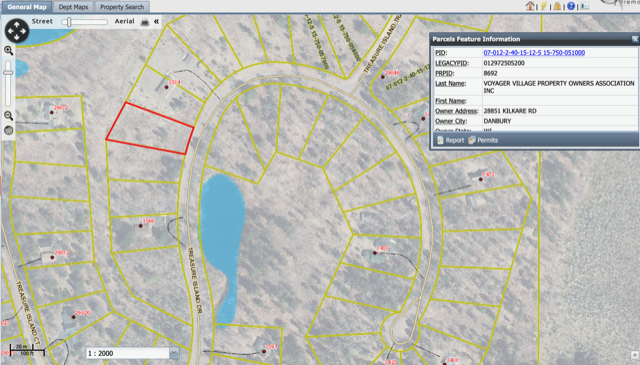Click the yellow lightning bolt icon
Screen dimensions: 640x365
544,6
